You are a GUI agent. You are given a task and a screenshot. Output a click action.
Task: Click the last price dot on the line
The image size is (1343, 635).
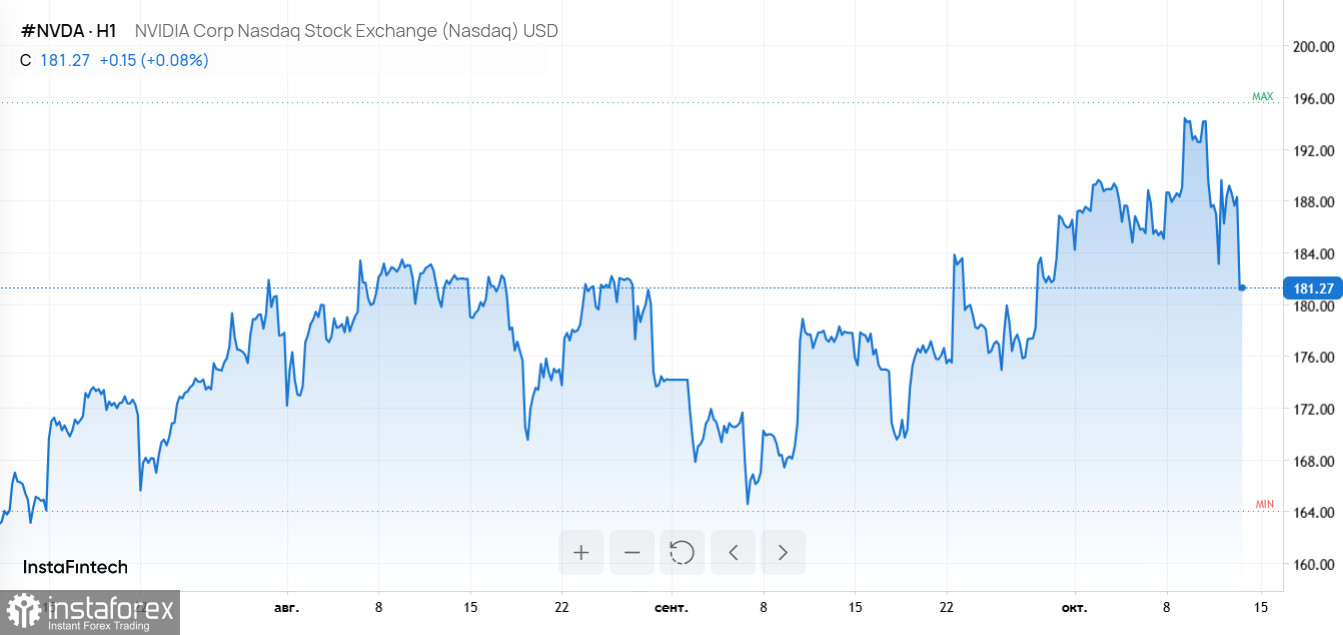click(x=1242, y=287)
